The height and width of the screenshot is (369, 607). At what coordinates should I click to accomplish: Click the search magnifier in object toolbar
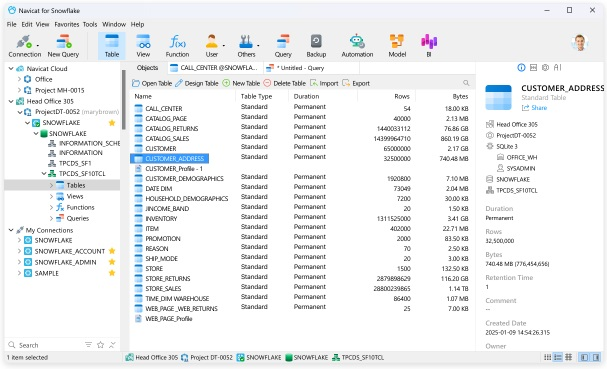466,83
